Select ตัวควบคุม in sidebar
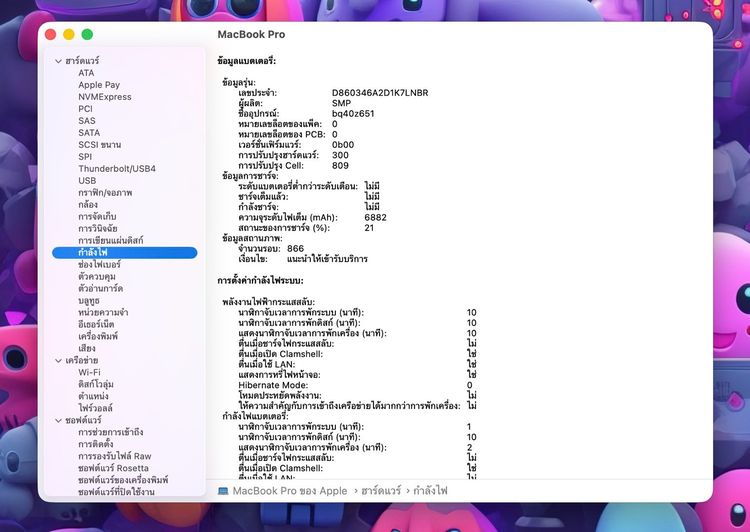Viewport: 750px width, 532px height. (x=97, y=276)
